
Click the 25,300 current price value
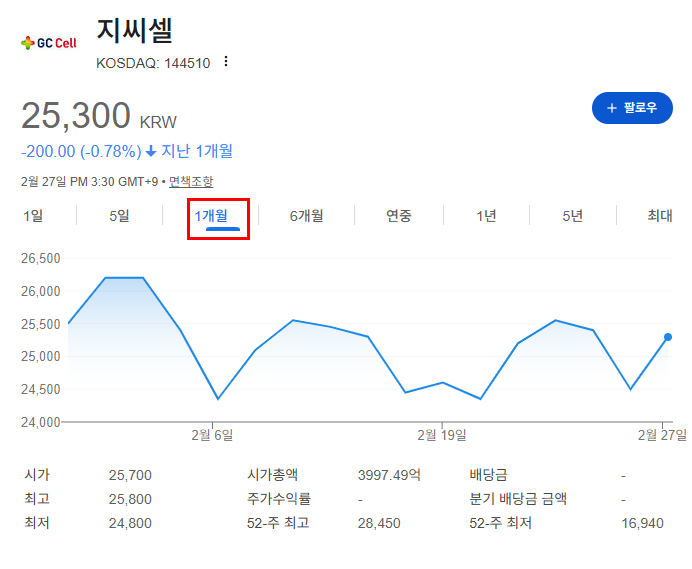pyautogui.click(x=76, y=115)
